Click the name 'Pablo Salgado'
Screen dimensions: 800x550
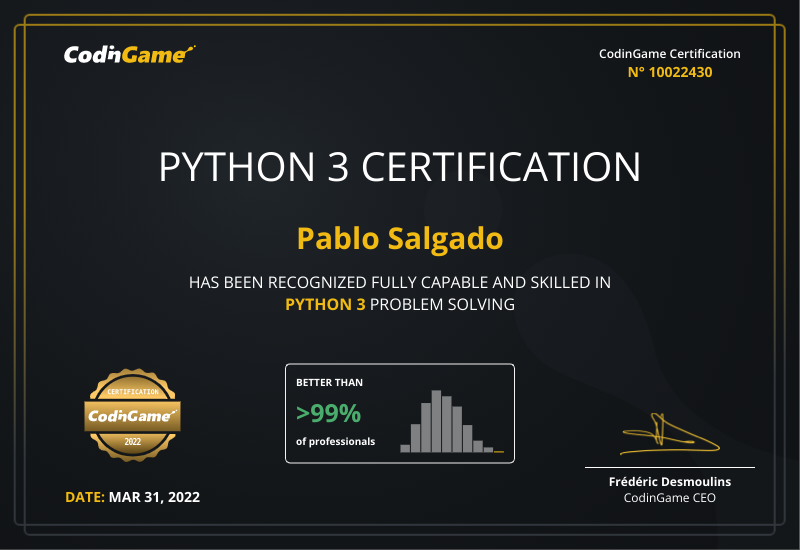pyautogui.click(x=400, y=238)
